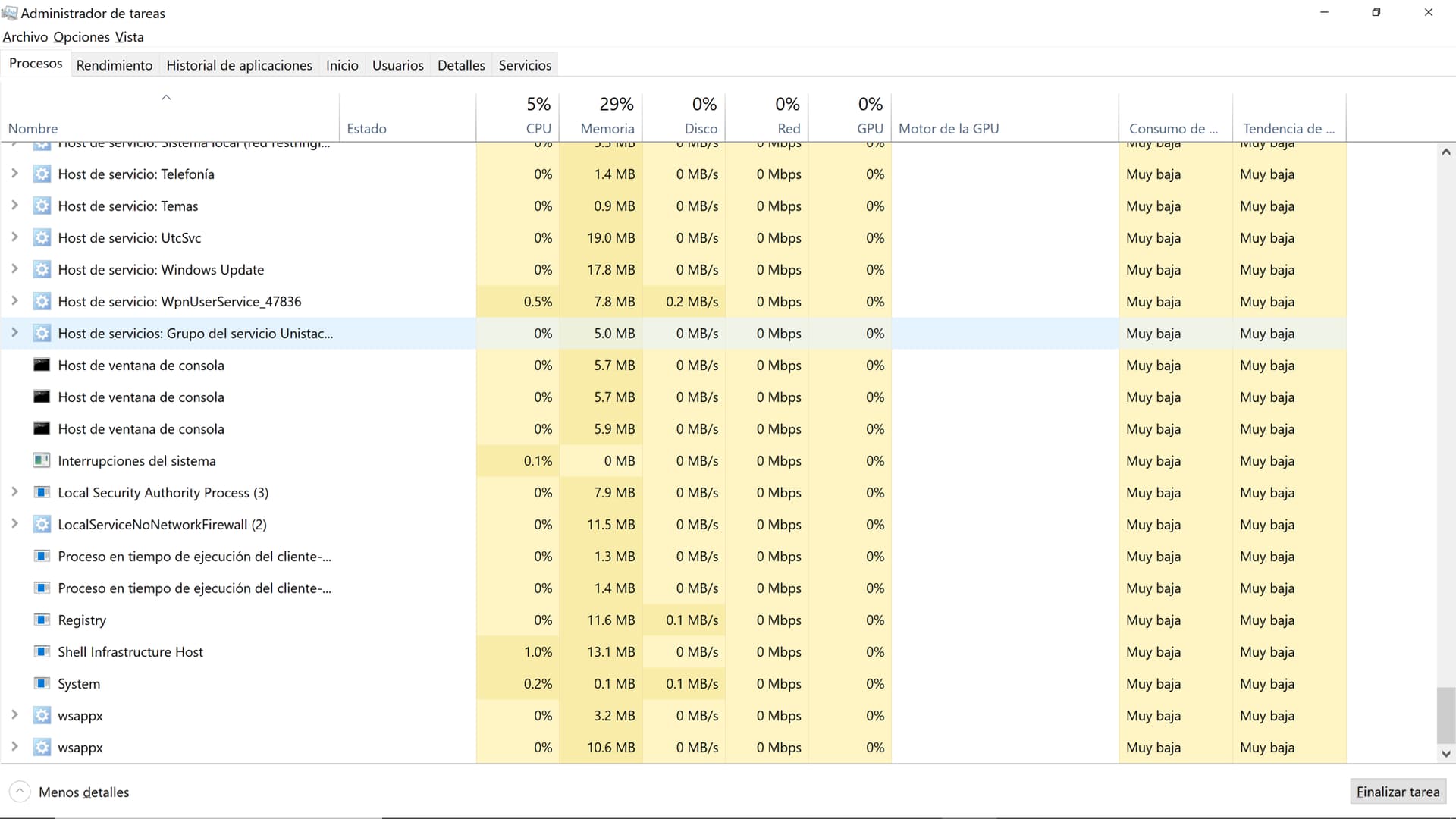Viewport: 1456px width, 819px height.
Task: Click the 17.8 MB memory value
Action: click(611, 270)
